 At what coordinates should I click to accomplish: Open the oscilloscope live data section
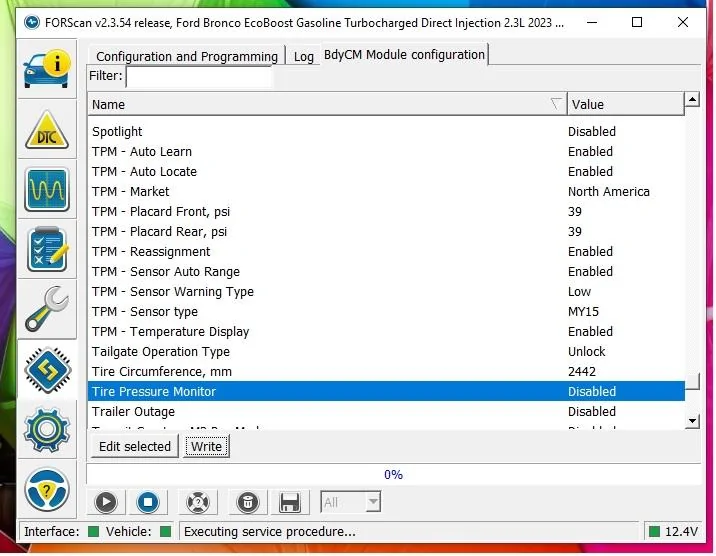(47, 190)
